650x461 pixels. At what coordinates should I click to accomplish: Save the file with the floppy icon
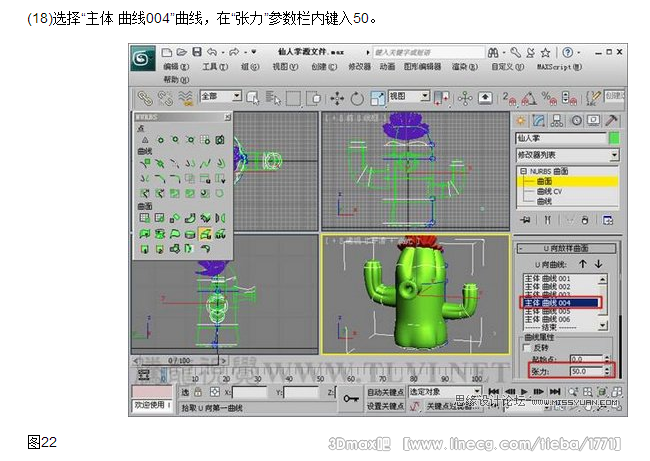coord(197,52)
